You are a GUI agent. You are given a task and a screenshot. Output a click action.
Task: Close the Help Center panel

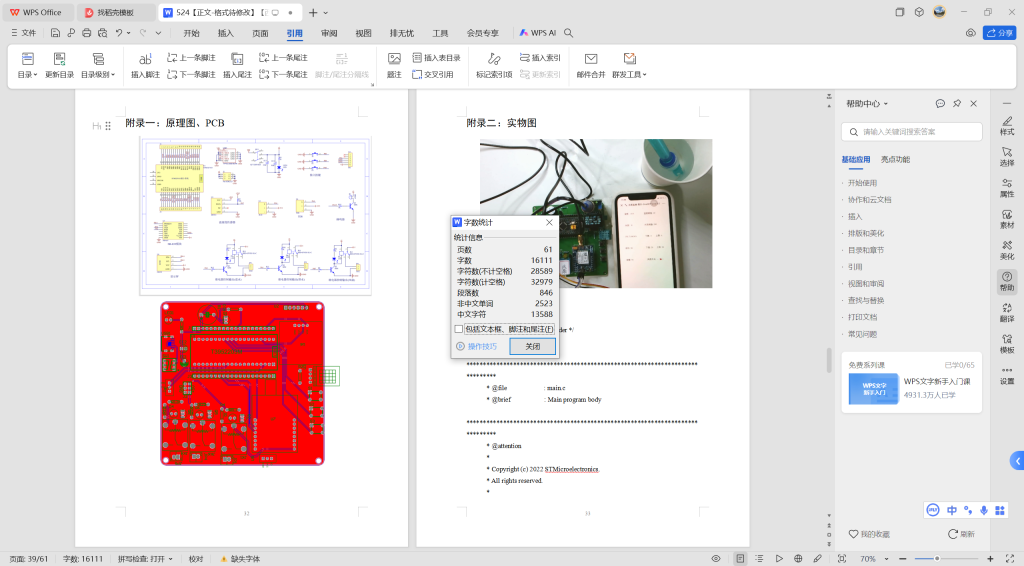[x=974, y=103]
